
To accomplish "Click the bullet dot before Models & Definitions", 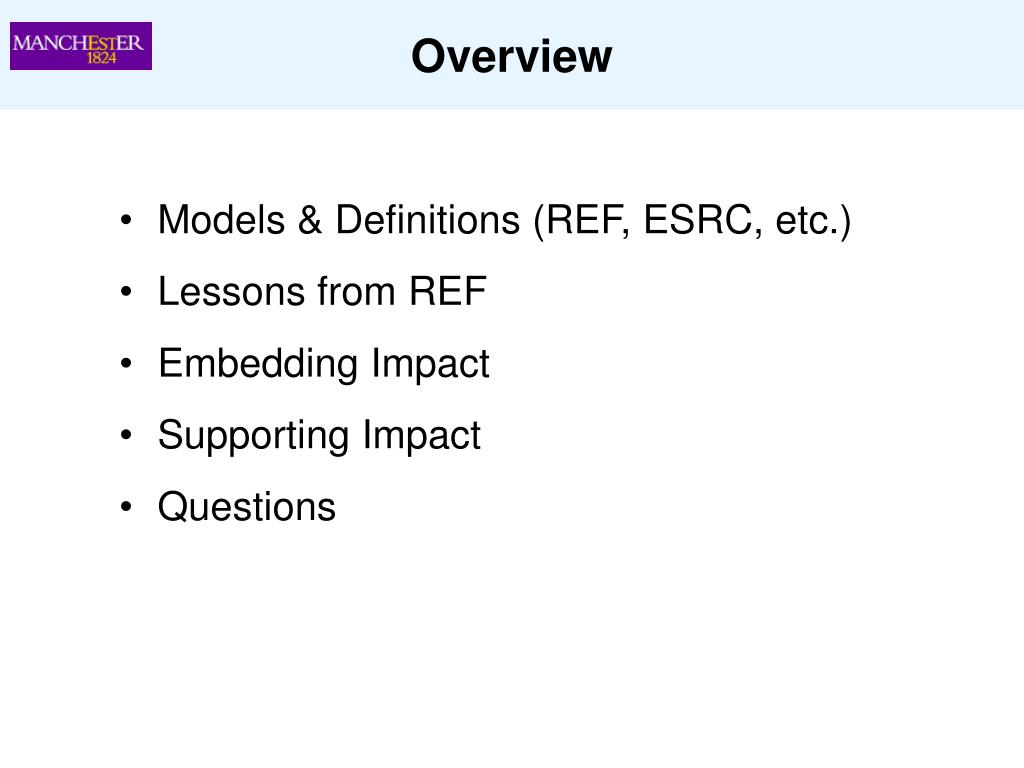I will click(x=126, y=220).
